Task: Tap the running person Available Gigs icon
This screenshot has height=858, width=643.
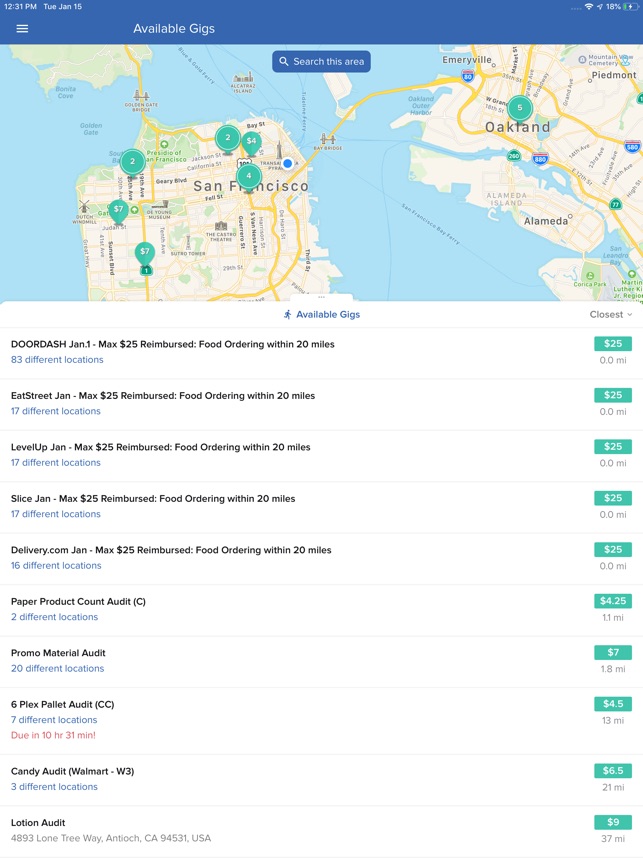Action: [x=287, y=315]
